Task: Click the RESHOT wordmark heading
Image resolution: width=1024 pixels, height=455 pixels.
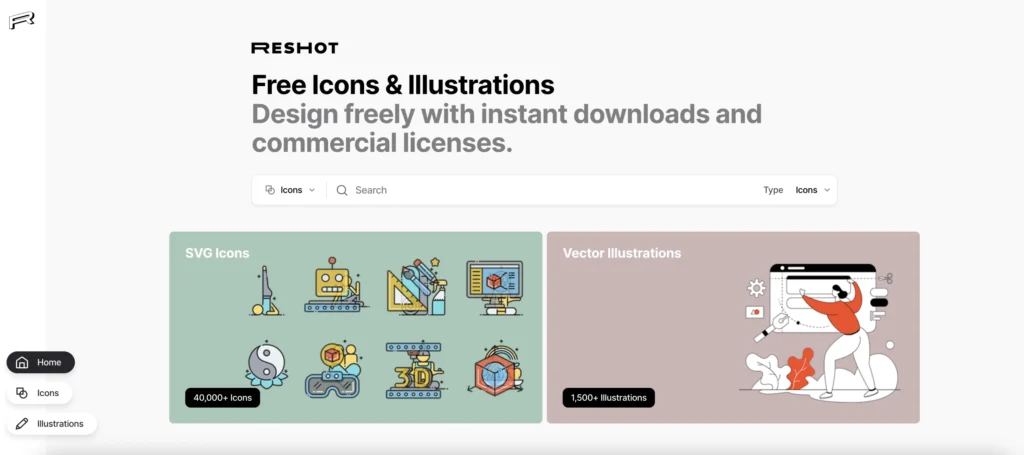Action: 295,48
